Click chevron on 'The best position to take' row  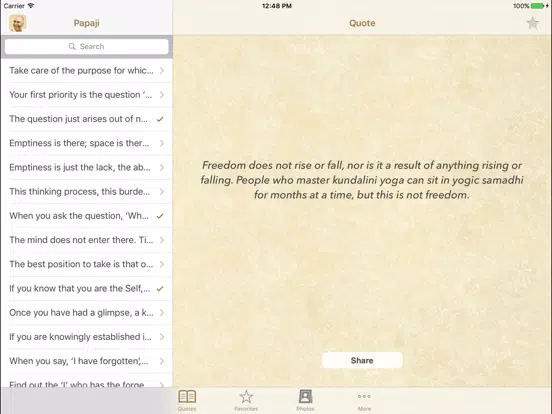[162, 264]
